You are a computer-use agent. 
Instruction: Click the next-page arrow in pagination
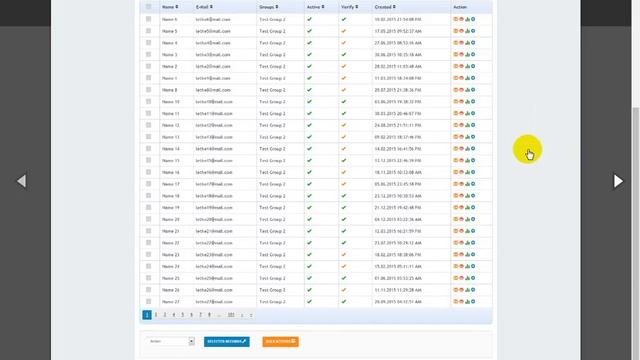(x=242, y=315)
